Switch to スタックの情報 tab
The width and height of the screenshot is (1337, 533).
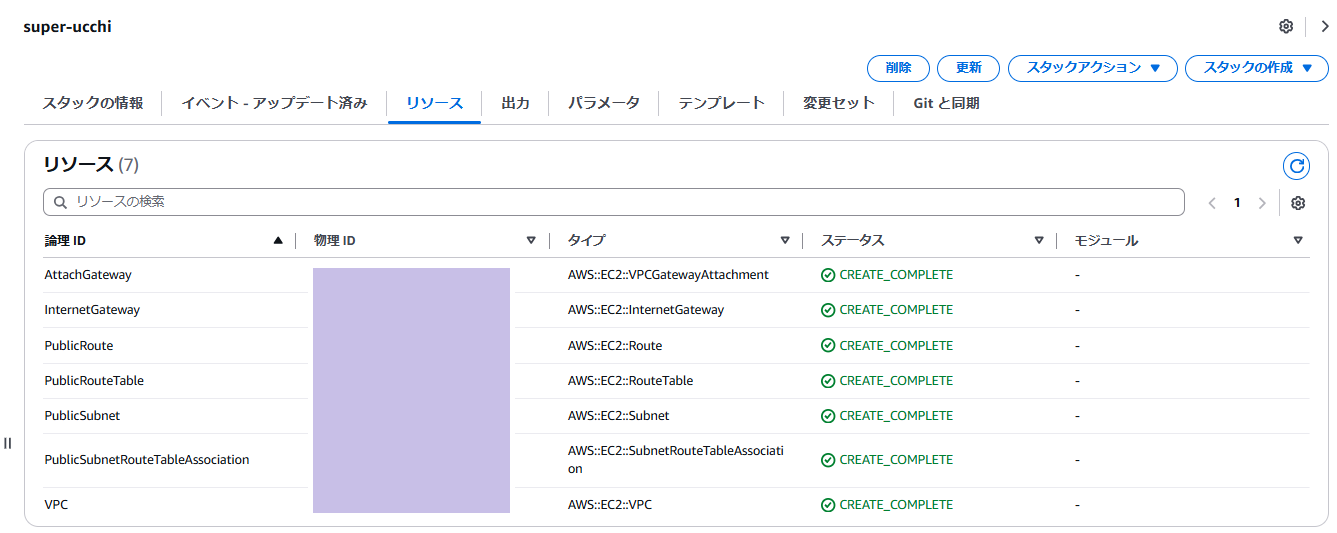92,103
